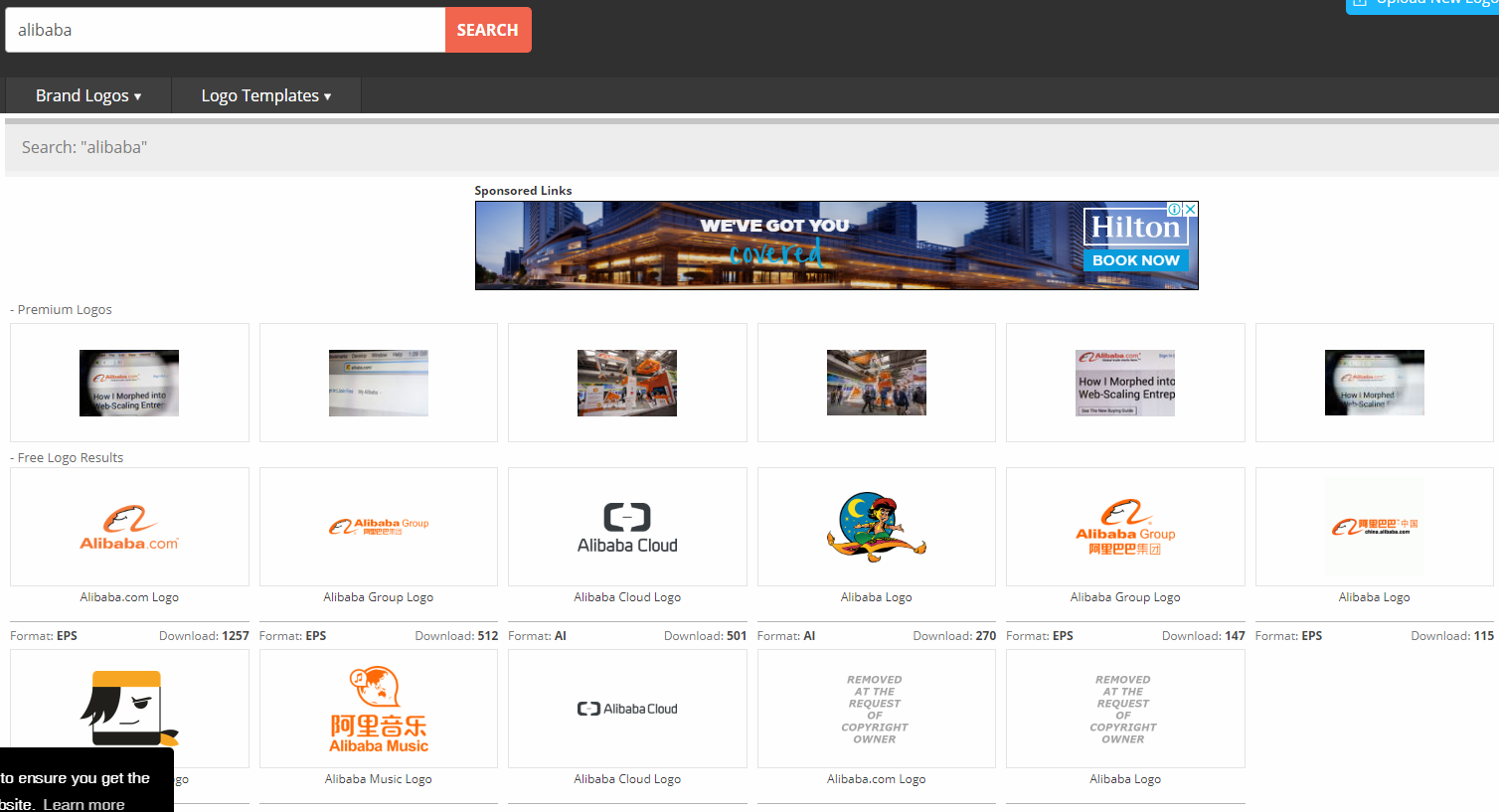This screenshot has width=1499, height=812.
Task: Open the horizontal Alibaba Cloud logo thumbnail
Action: (x=627, y=709)
